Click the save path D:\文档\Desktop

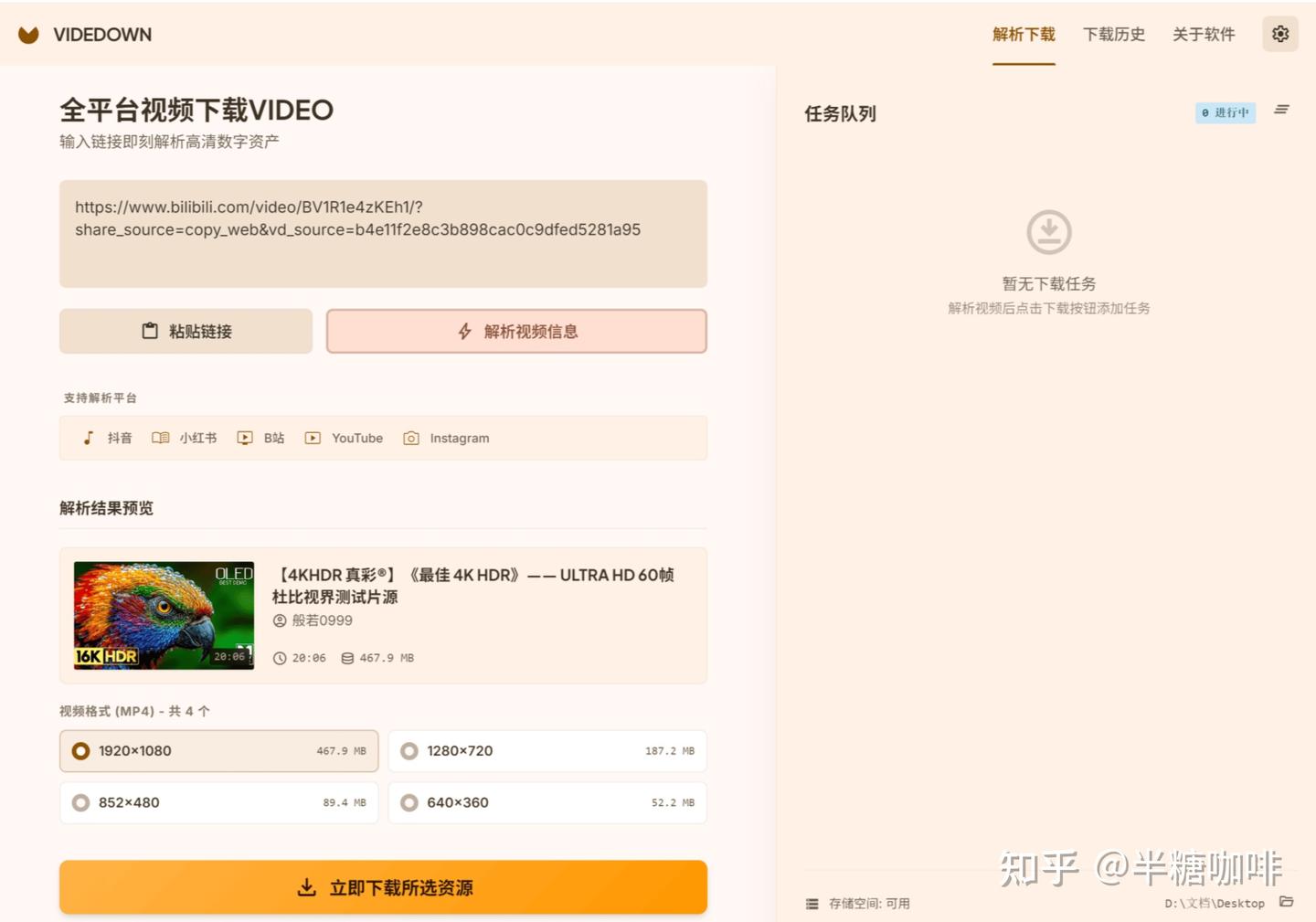point(1215,904)
